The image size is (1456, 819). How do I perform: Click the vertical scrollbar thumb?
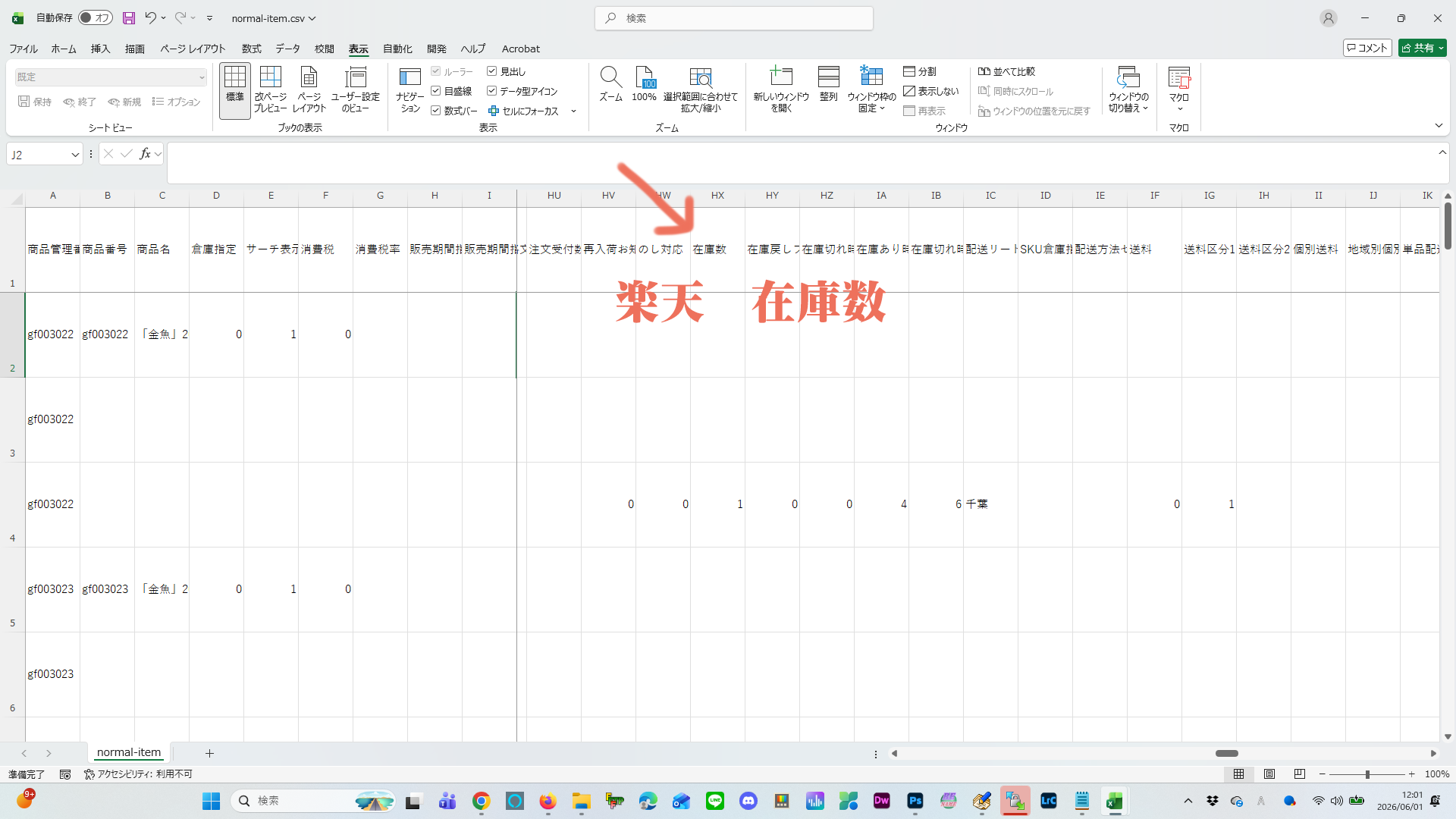1448,225
